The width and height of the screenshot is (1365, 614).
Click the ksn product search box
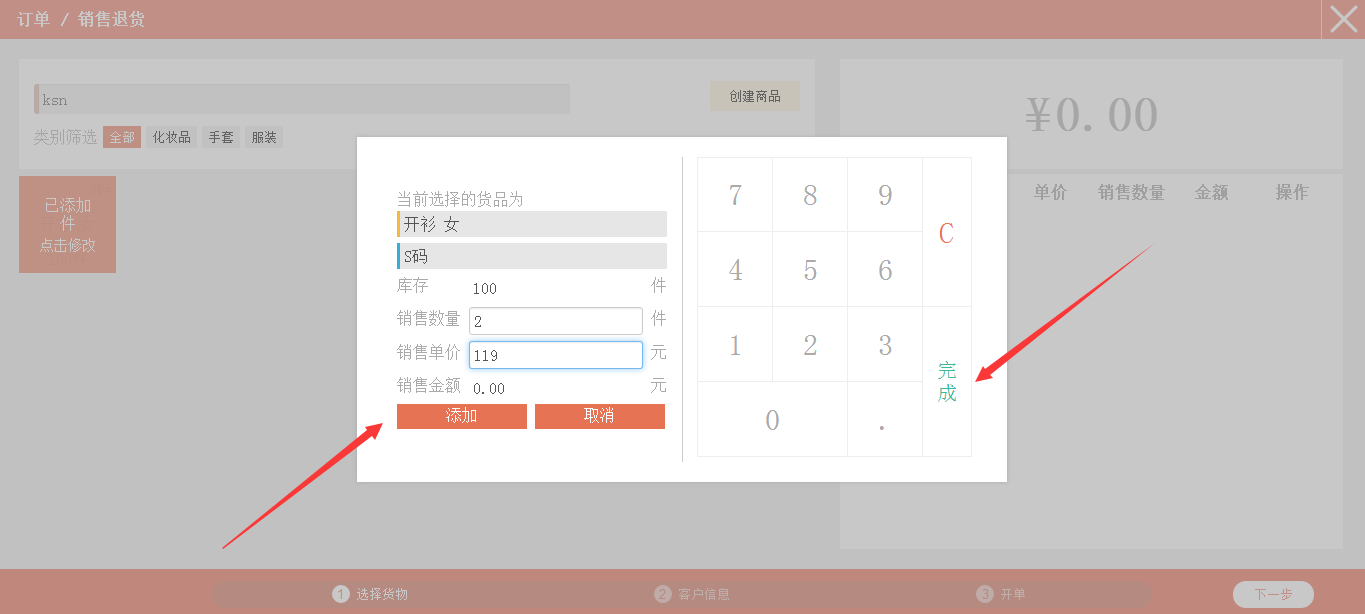point(302,99)
